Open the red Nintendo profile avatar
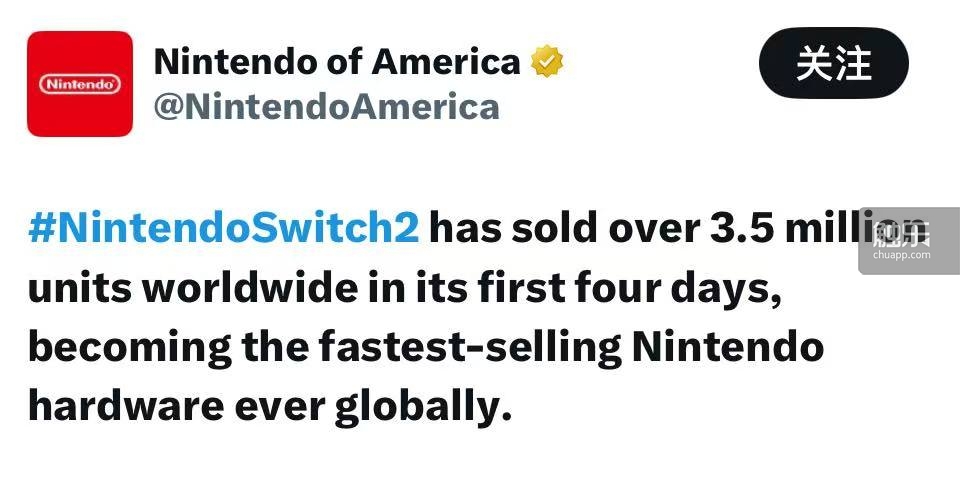The height and width of the screenshot is (482, 960). click(x=80, y=83)
